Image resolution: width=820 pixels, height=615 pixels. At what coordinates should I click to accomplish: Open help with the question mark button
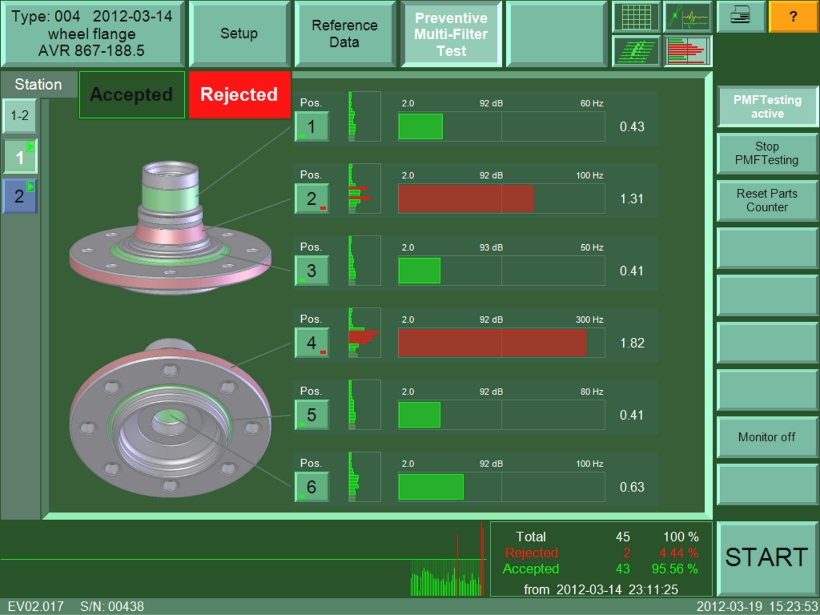coord(793,17)
